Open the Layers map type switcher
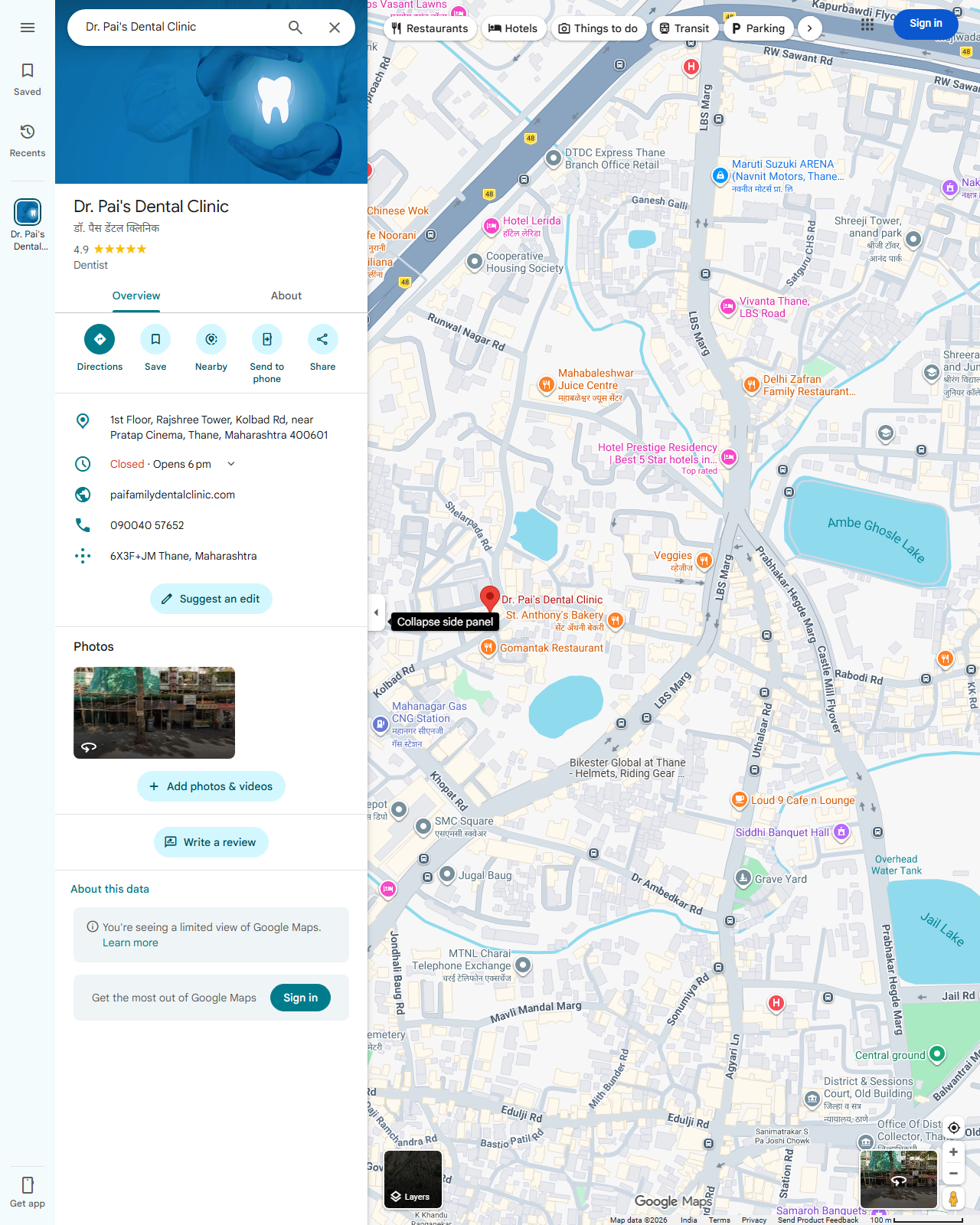The height and width of the screenshot is (1225, 980). [x=413, y=1180]
